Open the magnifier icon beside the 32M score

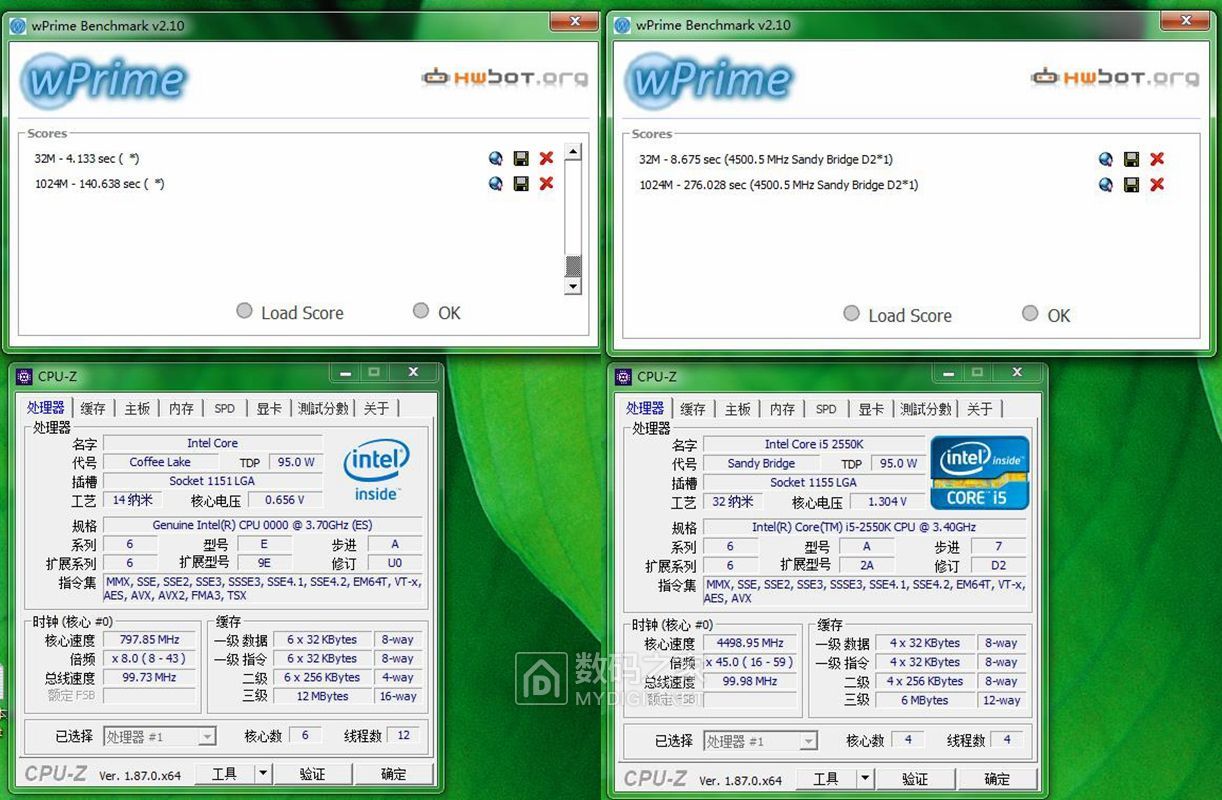pyautogui.click(x=495, y=158)
